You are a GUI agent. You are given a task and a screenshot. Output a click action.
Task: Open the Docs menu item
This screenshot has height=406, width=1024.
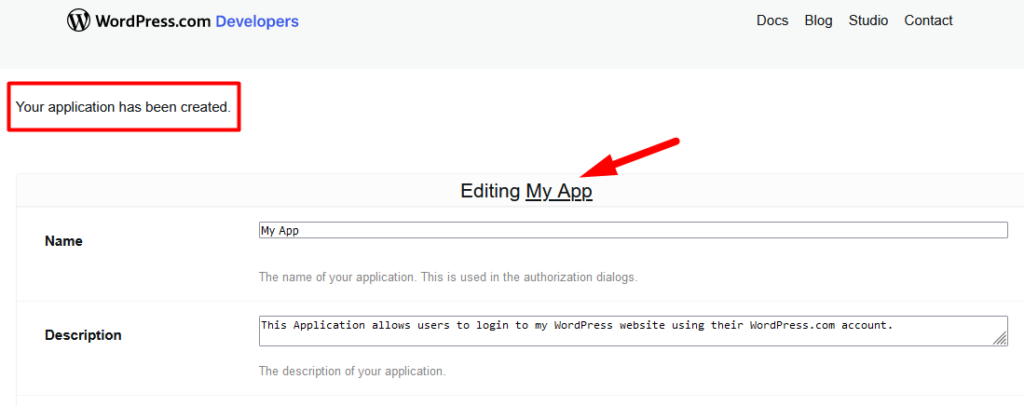tap(773, 21)
